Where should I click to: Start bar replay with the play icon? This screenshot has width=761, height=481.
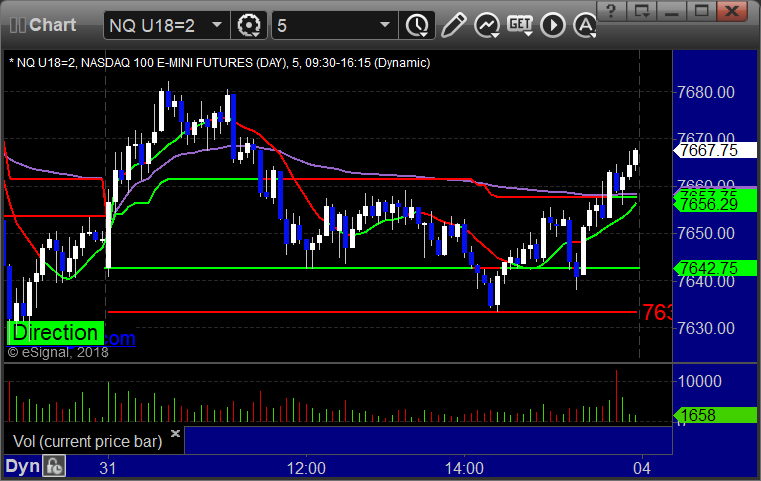[553, 25]
